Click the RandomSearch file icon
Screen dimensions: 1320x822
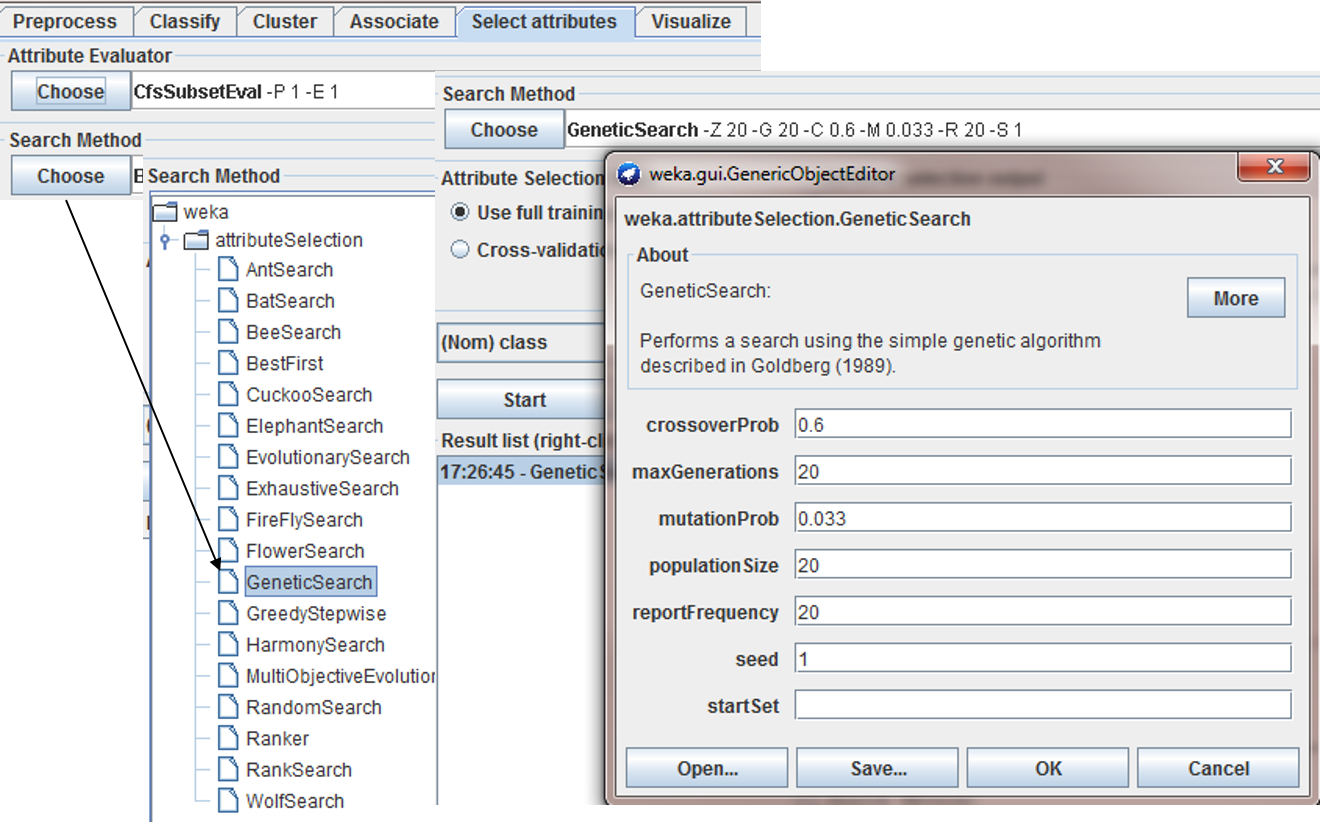(x=228, y=707)
